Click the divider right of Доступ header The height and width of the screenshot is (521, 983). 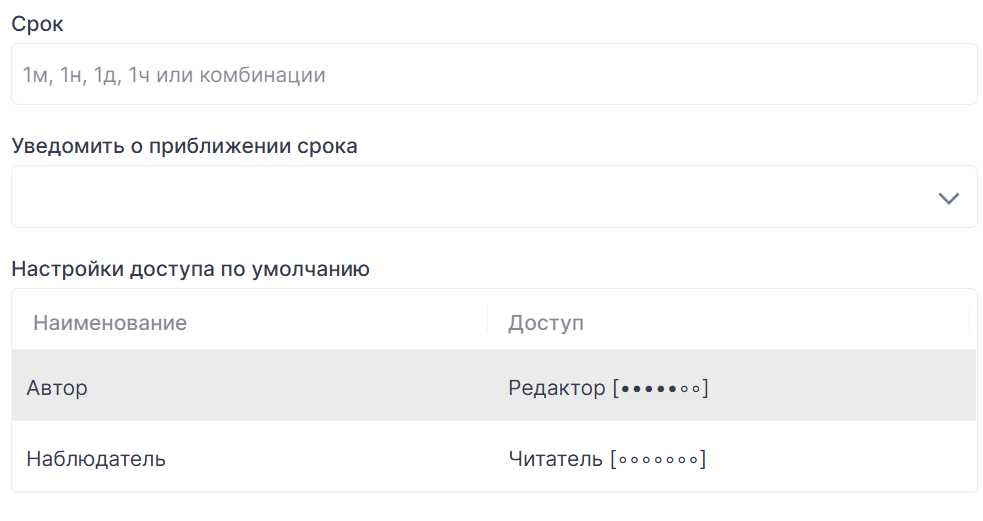click(x=970, y=320)
